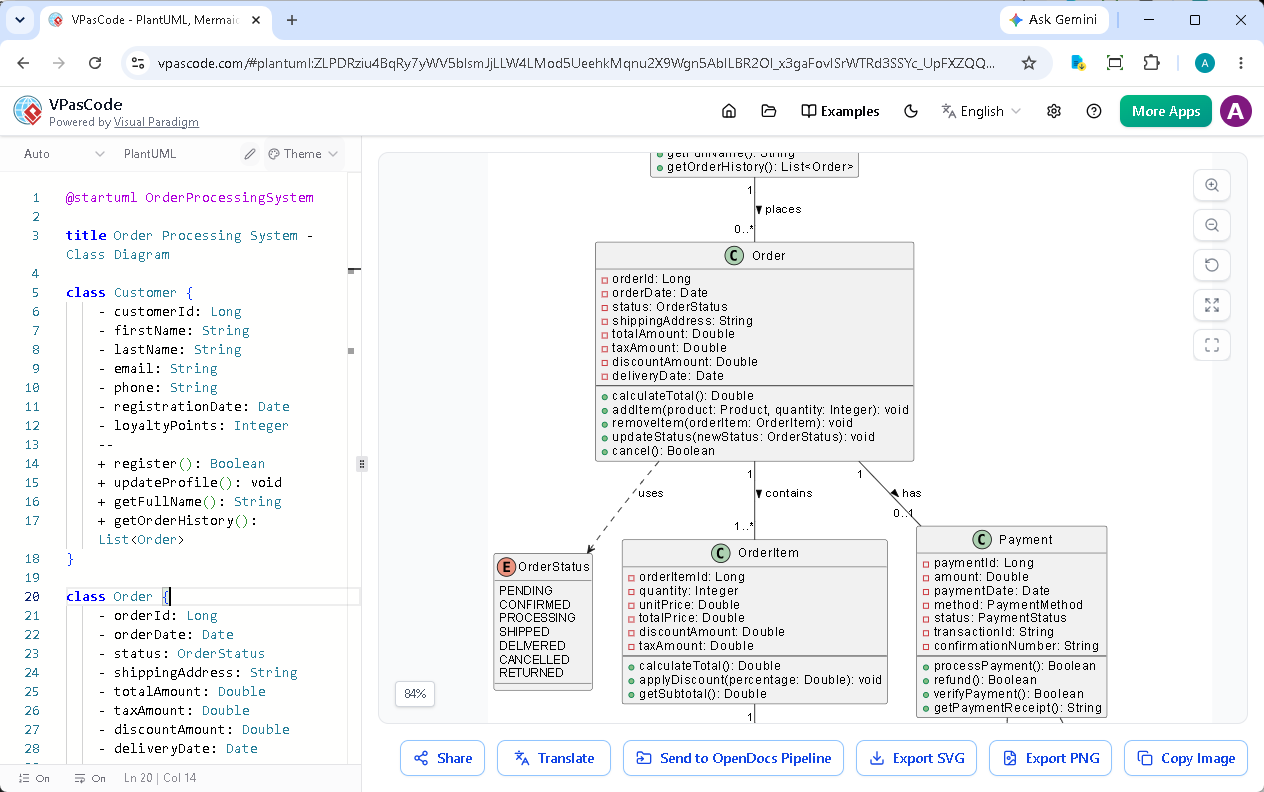
Task: Click the OrderItem class header in diagram
Action: point(755,553)
